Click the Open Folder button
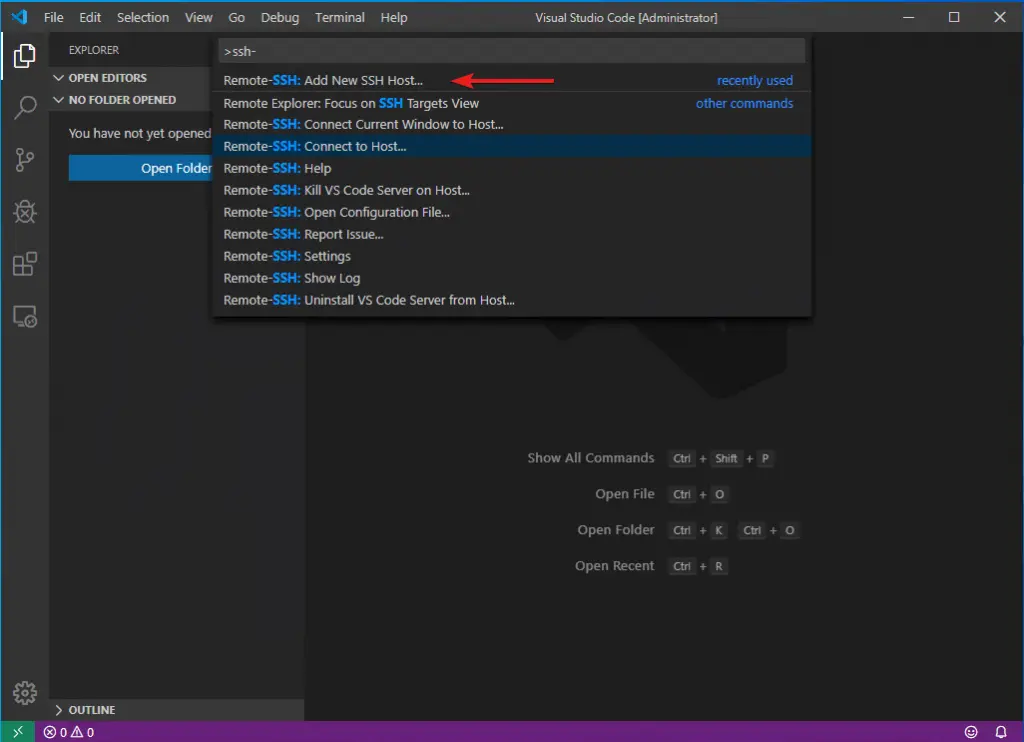The height and width of the screenshot is (742, 1024). [140, 169]
